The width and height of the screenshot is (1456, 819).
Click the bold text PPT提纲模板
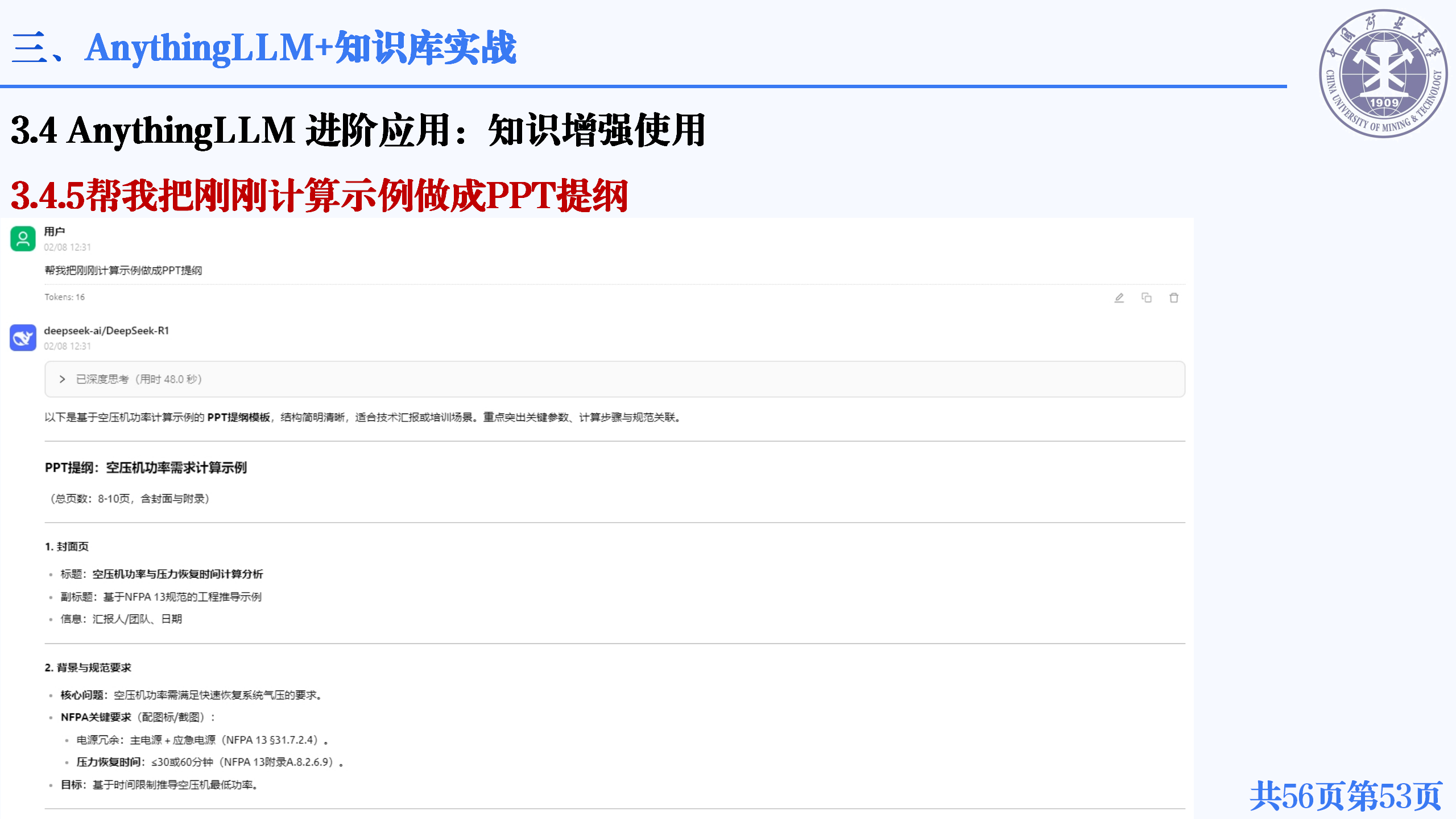point(239,417)
